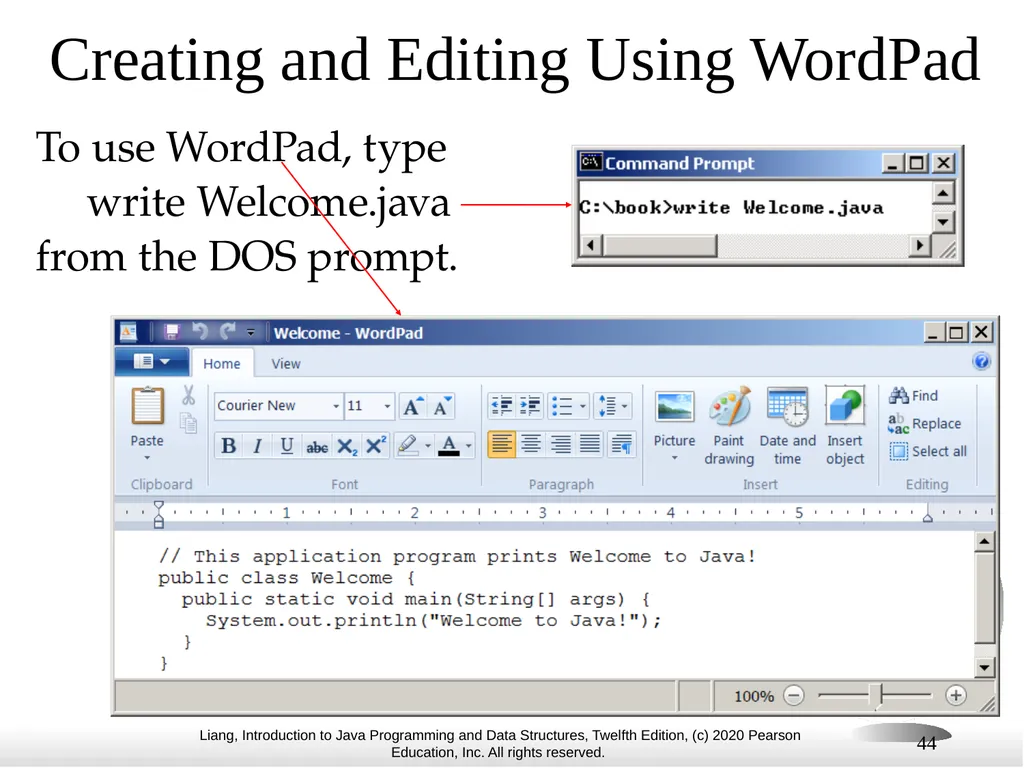Open the WordPad file menu button
The height and width of the screenshot is (768, 1024).
pos(152,361)
